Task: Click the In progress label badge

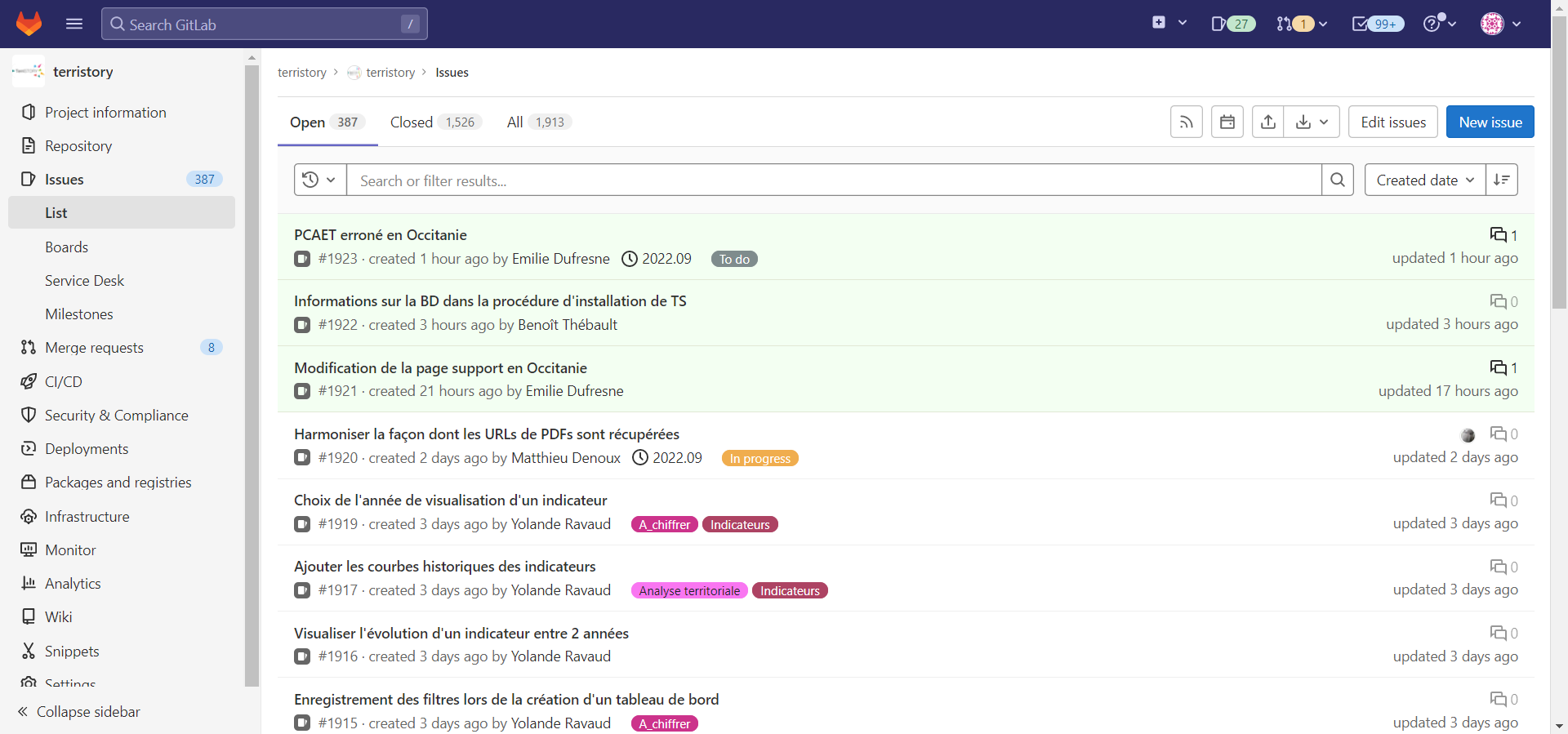Action: (760, 459)
